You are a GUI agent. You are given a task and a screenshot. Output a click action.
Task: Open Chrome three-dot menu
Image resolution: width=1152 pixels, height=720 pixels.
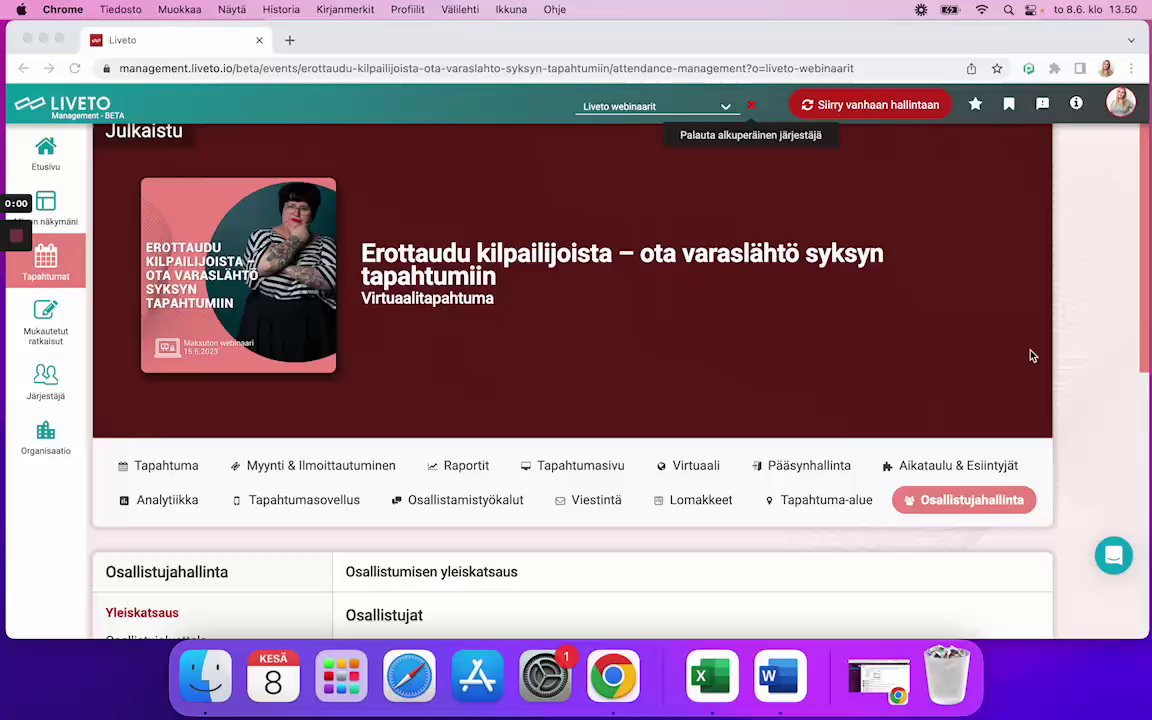[x=1131, y=68]
